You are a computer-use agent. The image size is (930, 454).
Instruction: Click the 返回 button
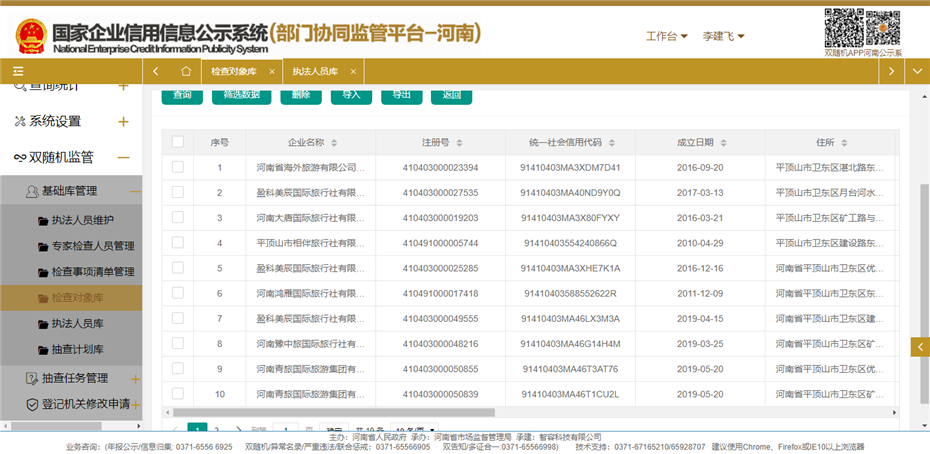click(451, 97)
